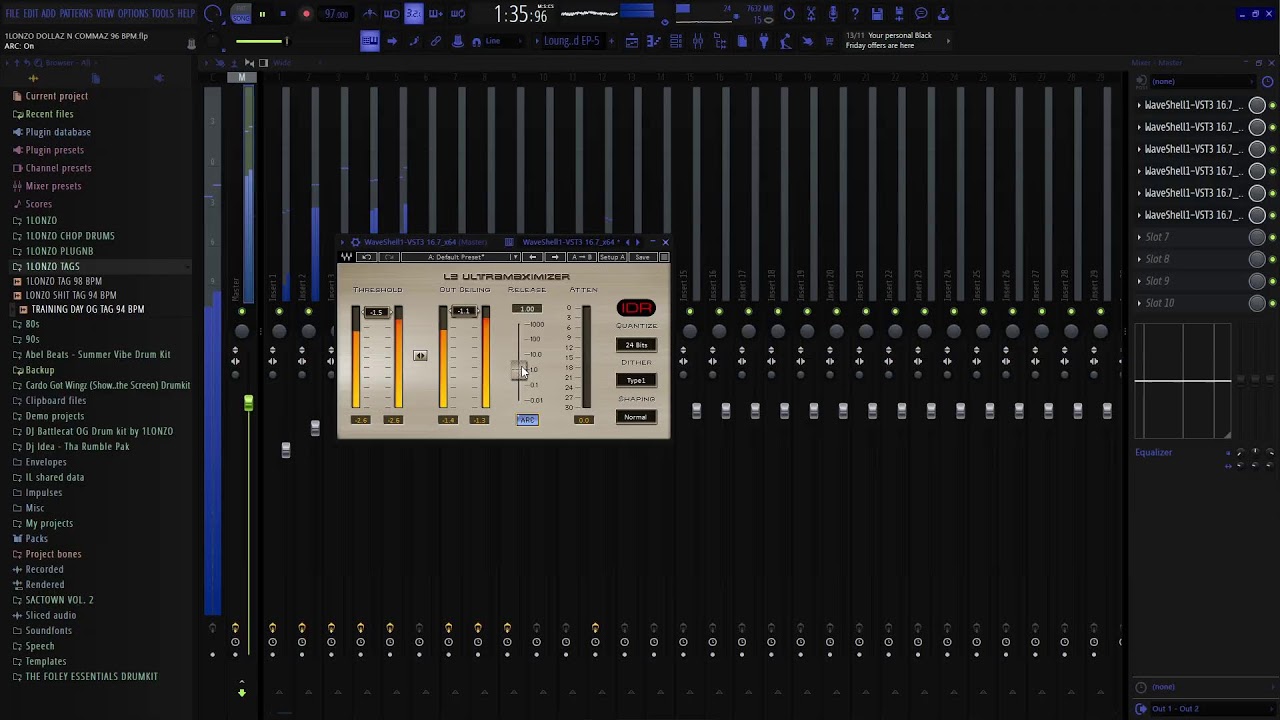Open the chat bubble icon in toolbar

(921, 14)
